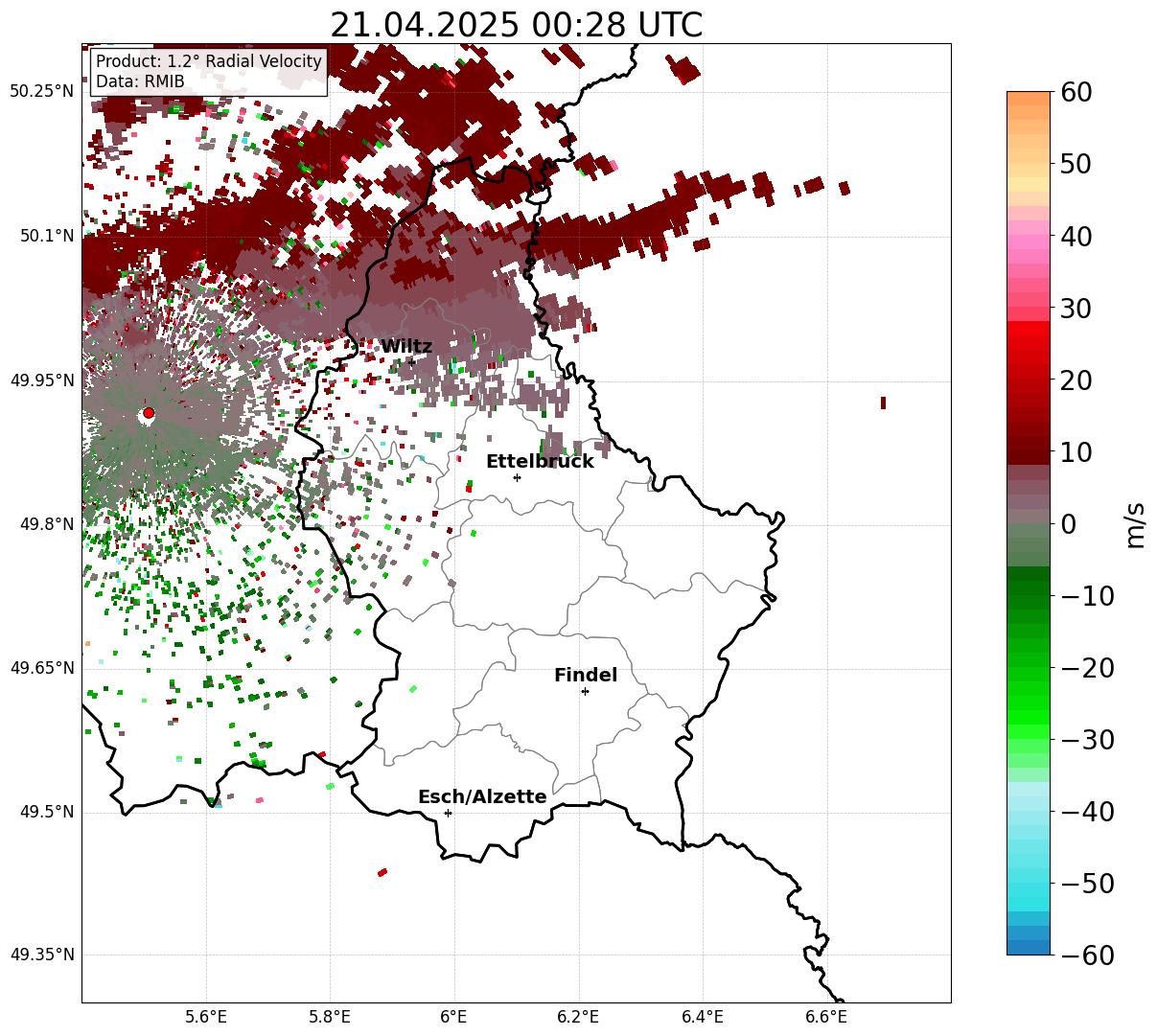Click the 49.5°N latitude label
The width and height of the screenshot is (1157, 1036).
point(46,812)
